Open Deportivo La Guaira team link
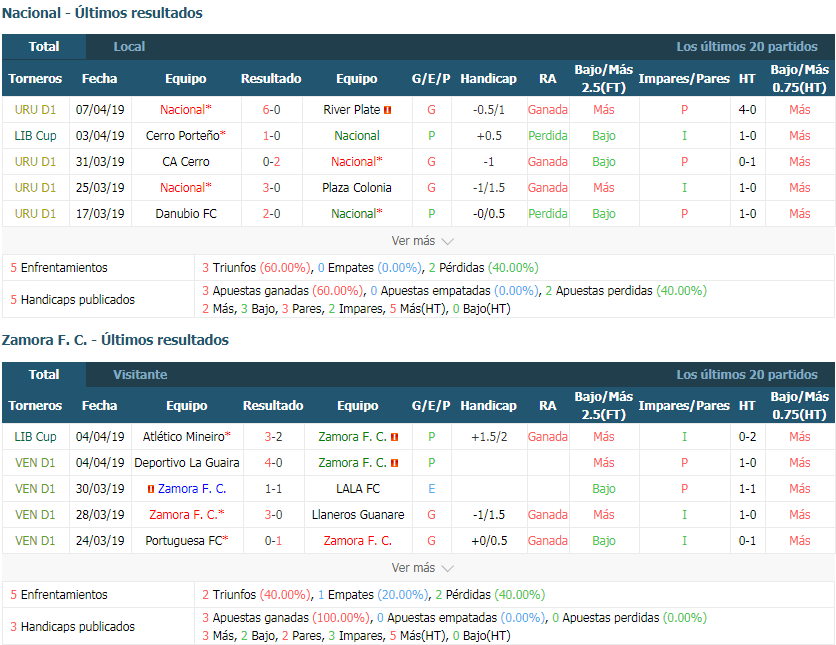The image size is (836, 645). pos(187,463)
